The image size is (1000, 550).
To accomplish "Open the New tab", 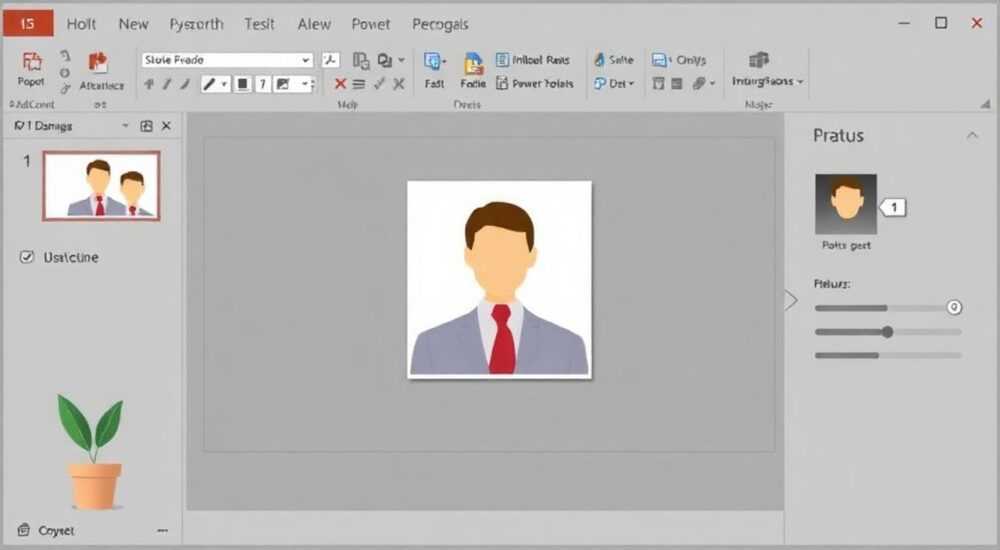I will click(133, 24).
